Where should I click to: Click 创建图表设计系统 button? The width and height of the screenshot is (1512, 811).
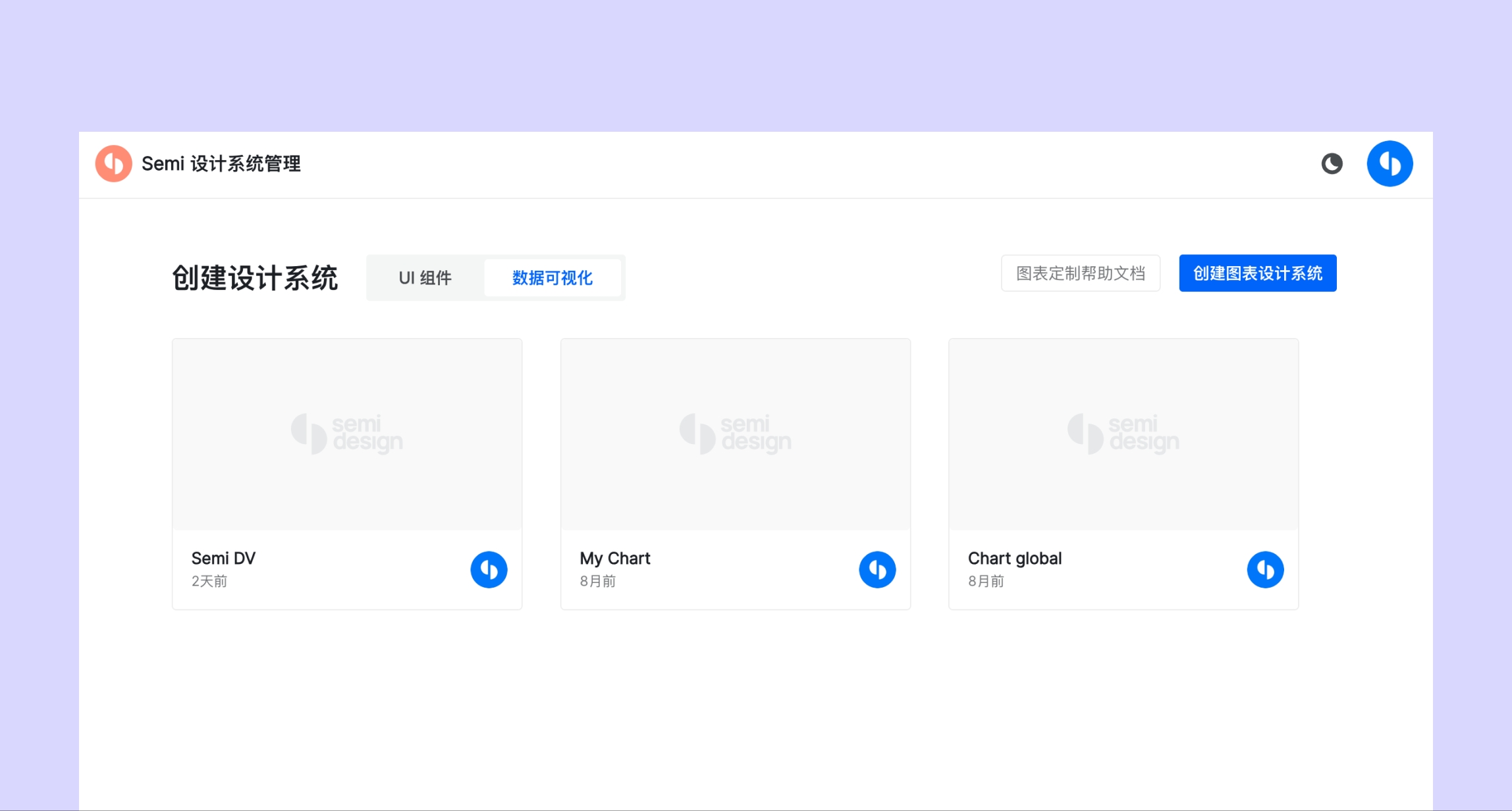point(1258,273)
